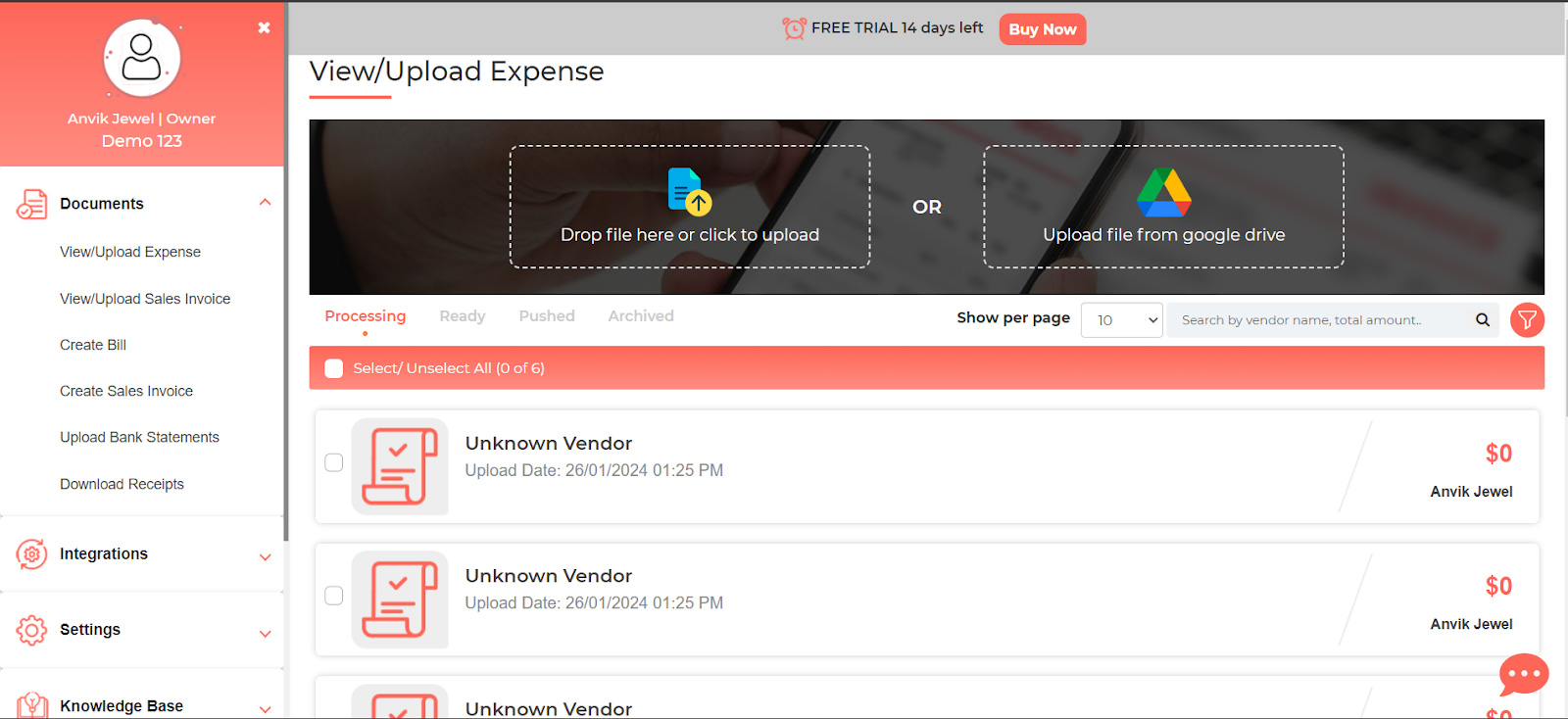Image resolution: width=1568 pixels, height=719 pixels.
Task: Click Anvik Jewel name on first expense card
Action: [x=1471, y=492]
